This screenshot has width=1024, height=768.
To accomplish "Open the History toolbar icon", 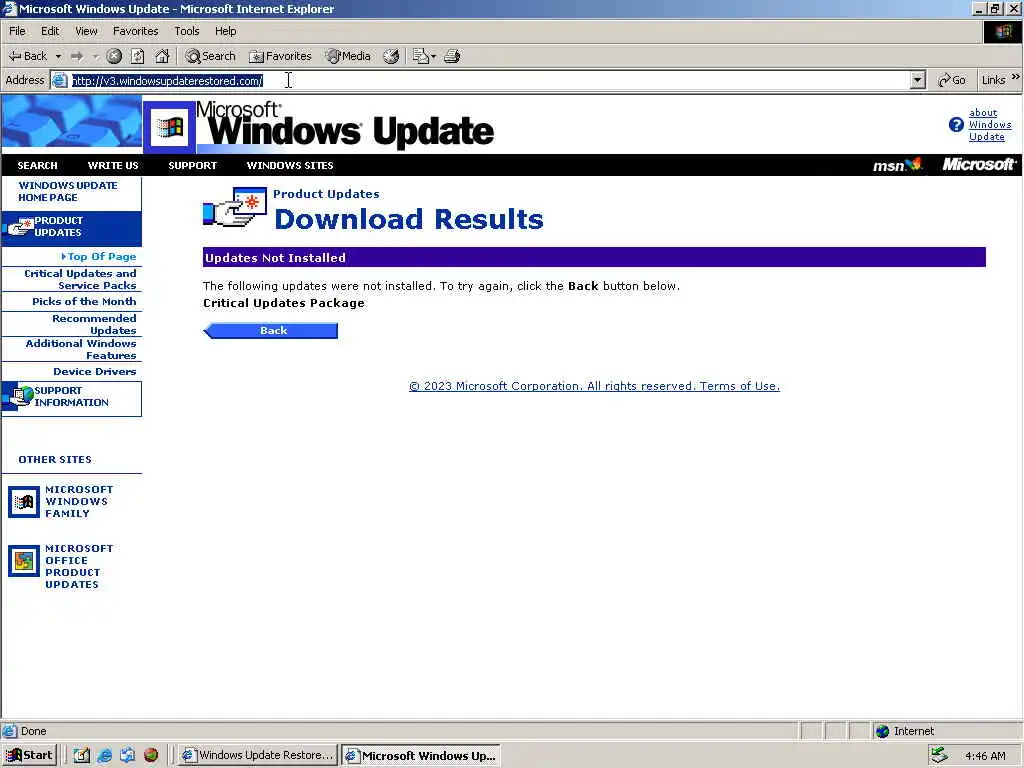I will (391, 56).
